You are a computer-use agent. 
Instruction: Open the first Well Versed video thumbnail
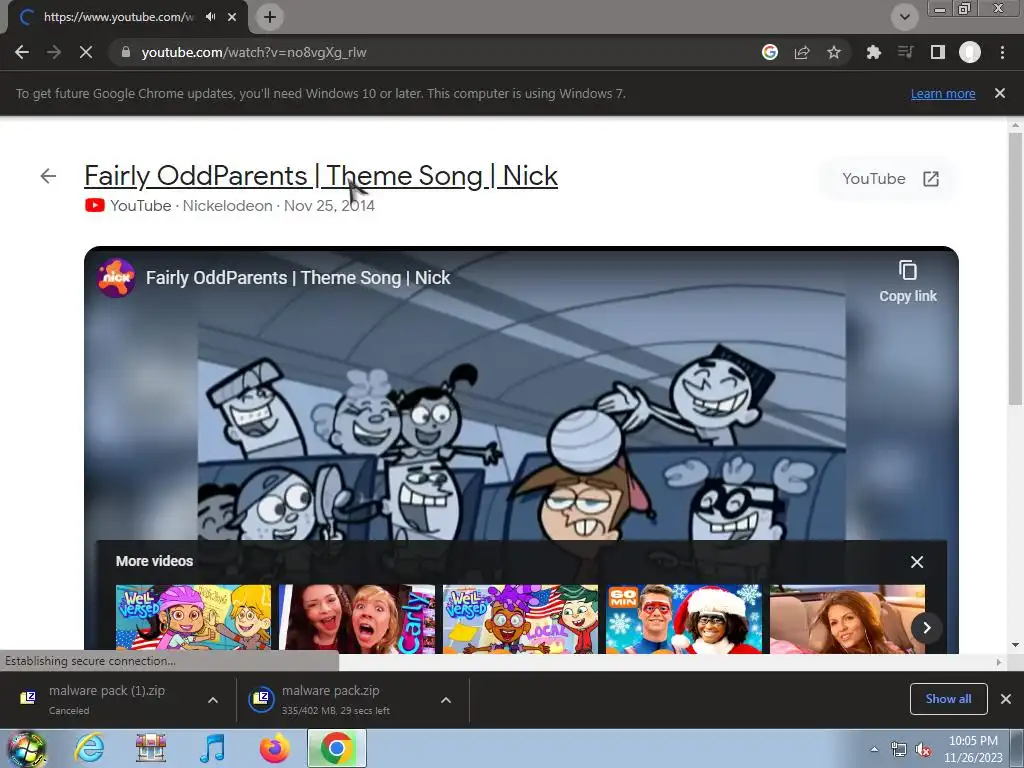[193, 619]
